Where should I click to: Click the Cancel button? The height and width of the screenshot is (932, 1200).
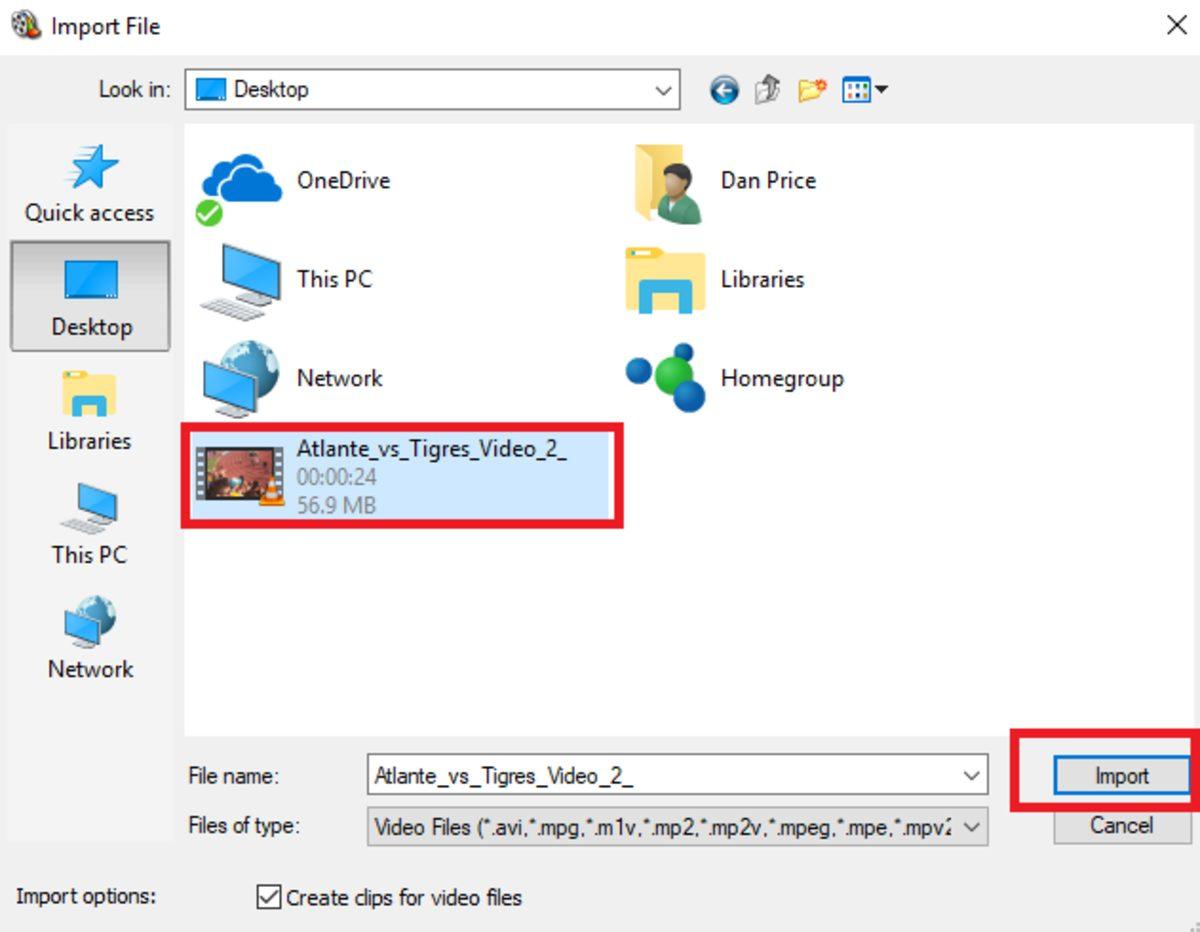[1121, 825]
